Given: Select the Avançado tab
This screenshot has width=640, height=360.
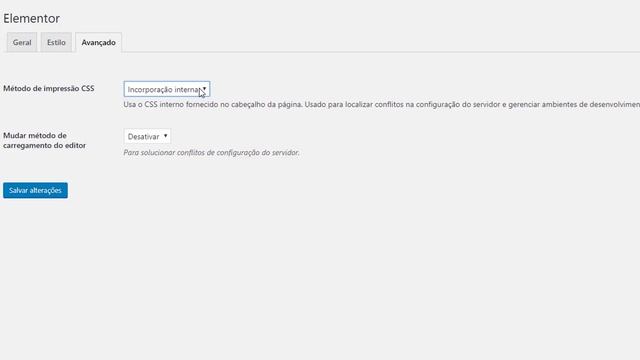Looking at the screenshot, I should 98,42.
